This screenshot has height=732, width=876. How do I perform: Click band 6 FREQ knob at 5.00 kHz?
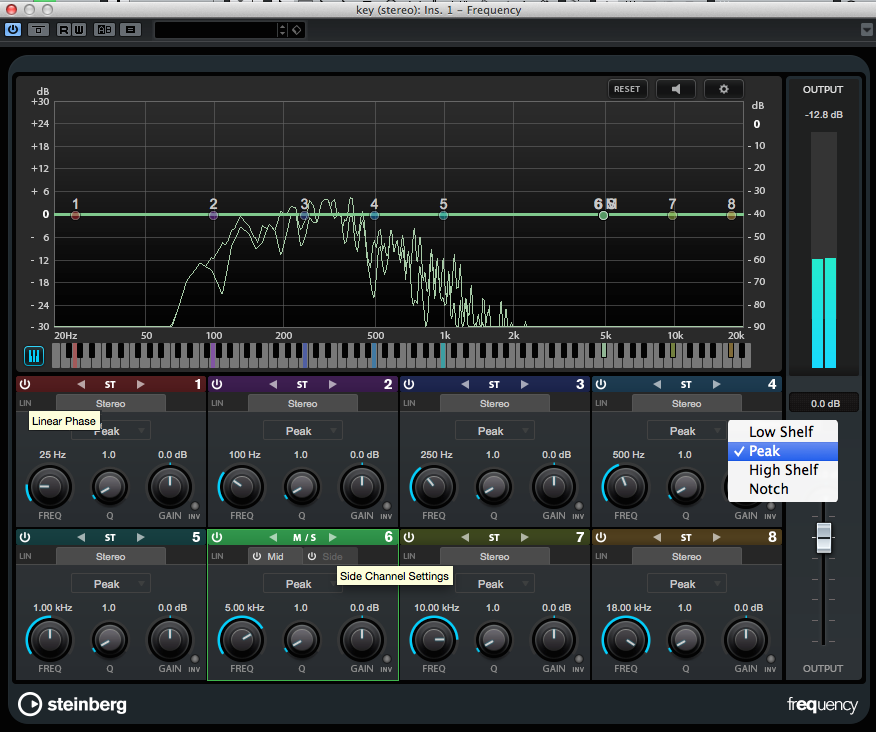(x=241, y=640)
